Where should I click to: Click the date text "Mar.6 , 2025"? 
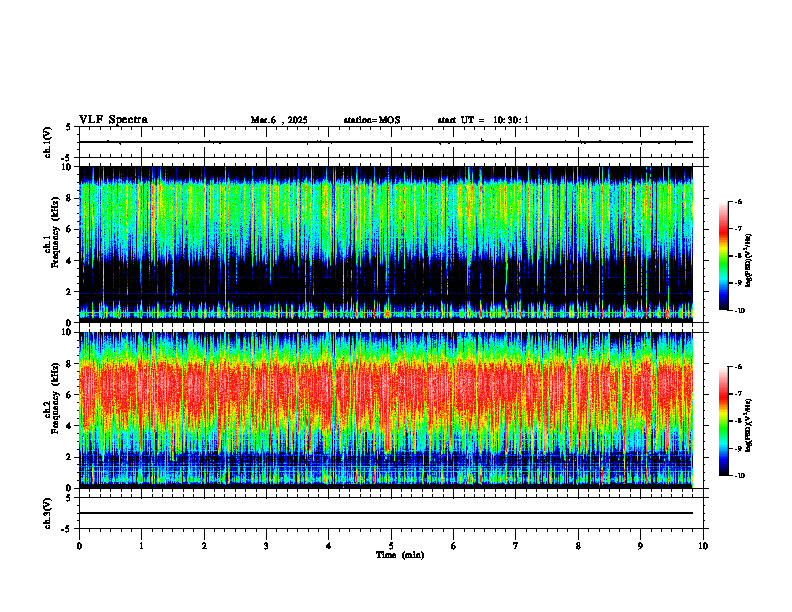pyautogui.click(x=279, y=120)
